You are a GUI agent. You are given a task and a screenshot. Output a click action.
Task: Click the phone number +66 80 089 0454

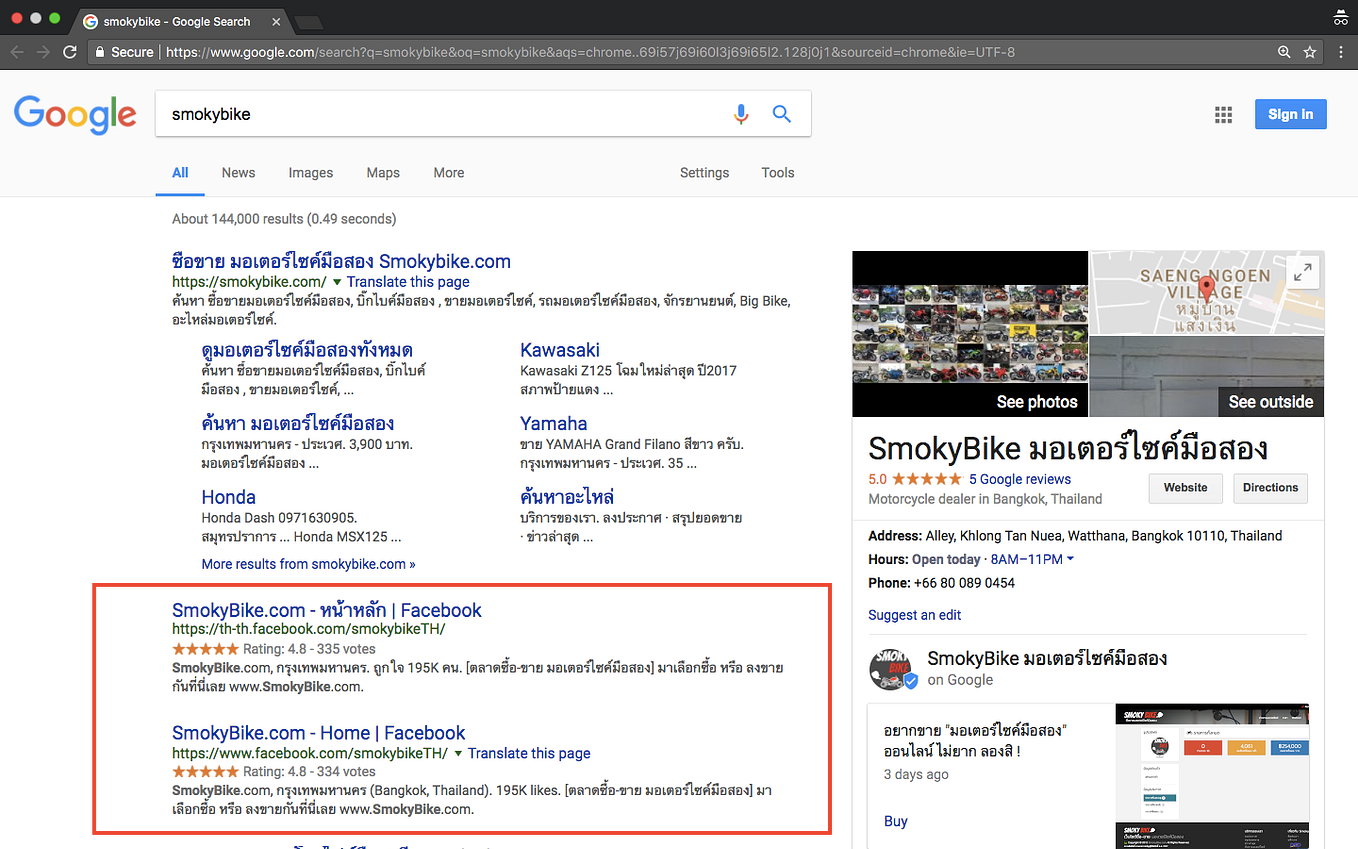click(964, 583)
